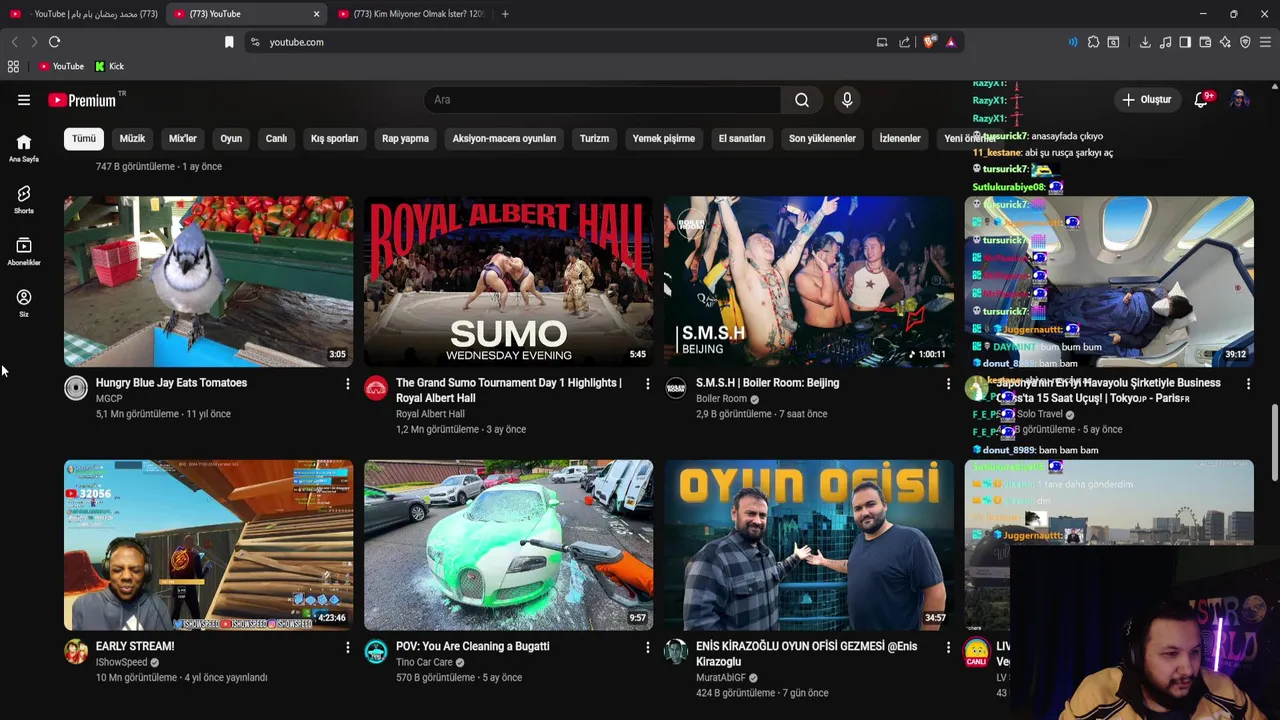The image size is (1280, 720).
Task: Open the Tino Car Care channel link
Action: click(x=424, y=662)
